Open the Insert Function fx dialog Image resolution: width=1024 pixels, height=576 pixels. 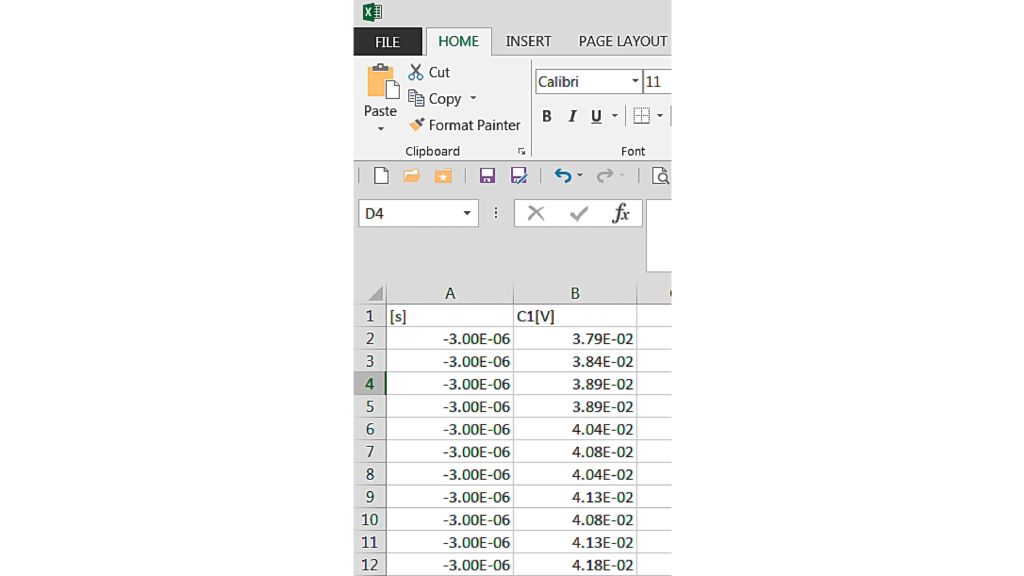pyautogui.click(x=621, y=213)
